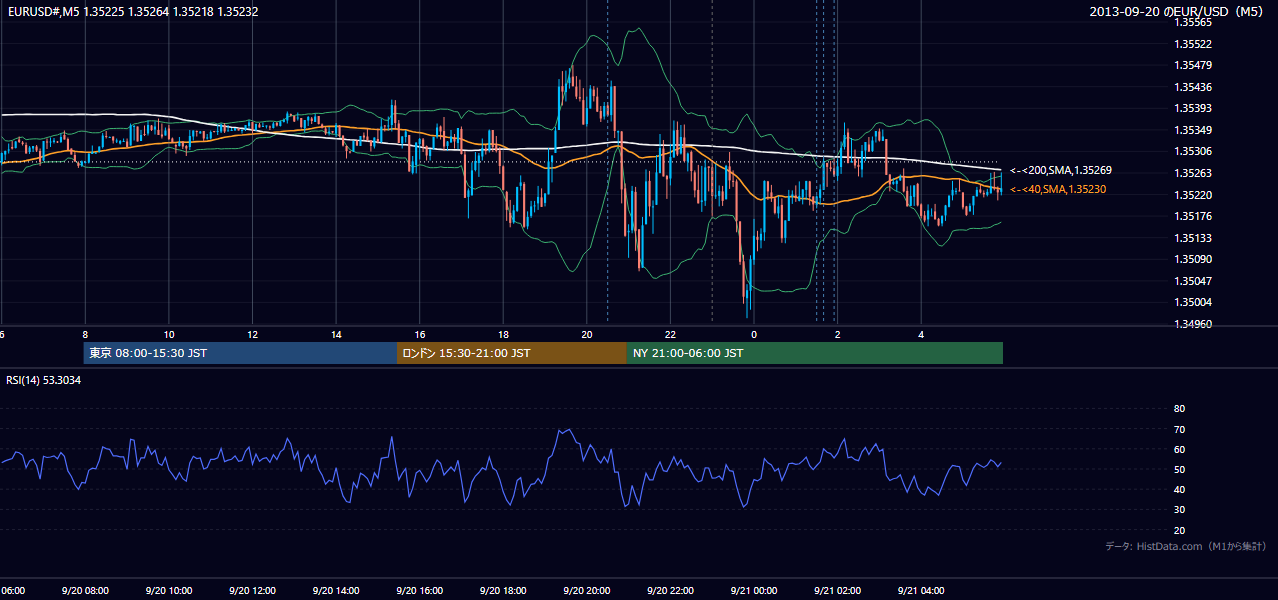This screenshot has height=600, width=1278.
Task: Click RSI scale value 40
Action: (x=1179, y=489)
